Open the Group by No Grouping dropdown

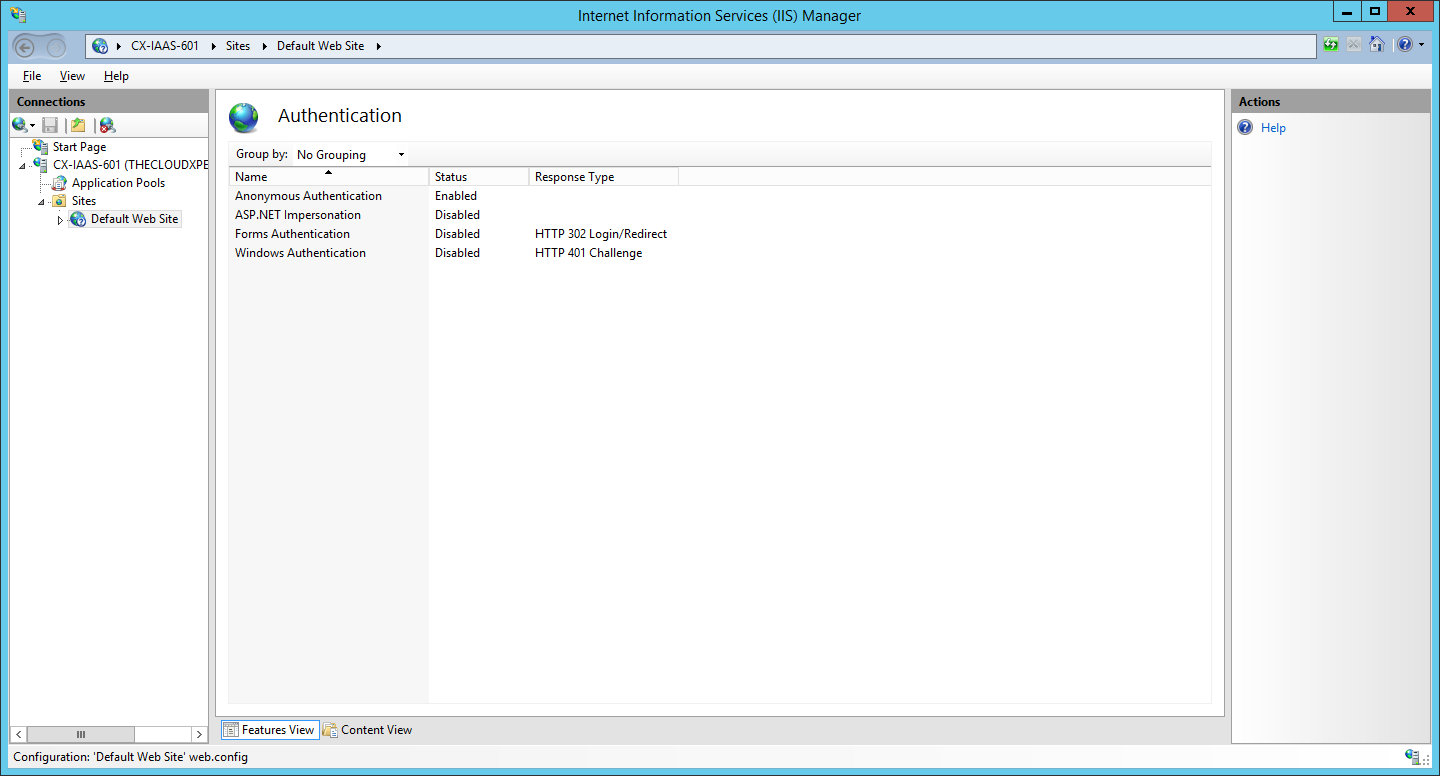[x=350, y=155]
